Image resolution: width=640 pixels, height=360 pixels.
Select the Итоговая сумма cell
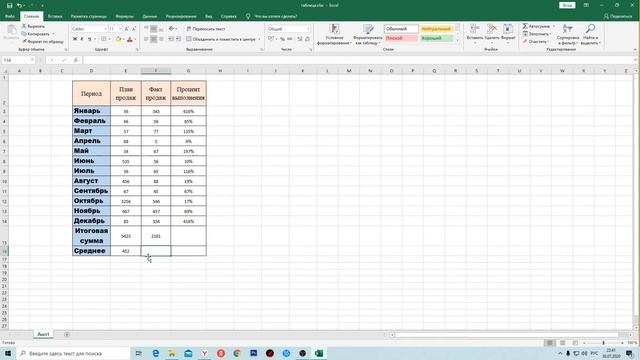coord(91,236)
